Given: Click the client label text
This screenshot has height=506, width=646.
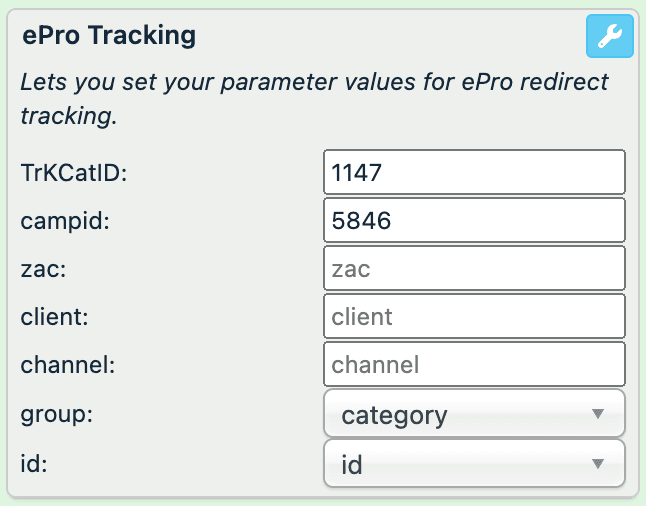Looking at the screenshot, I should coord(56,317).
